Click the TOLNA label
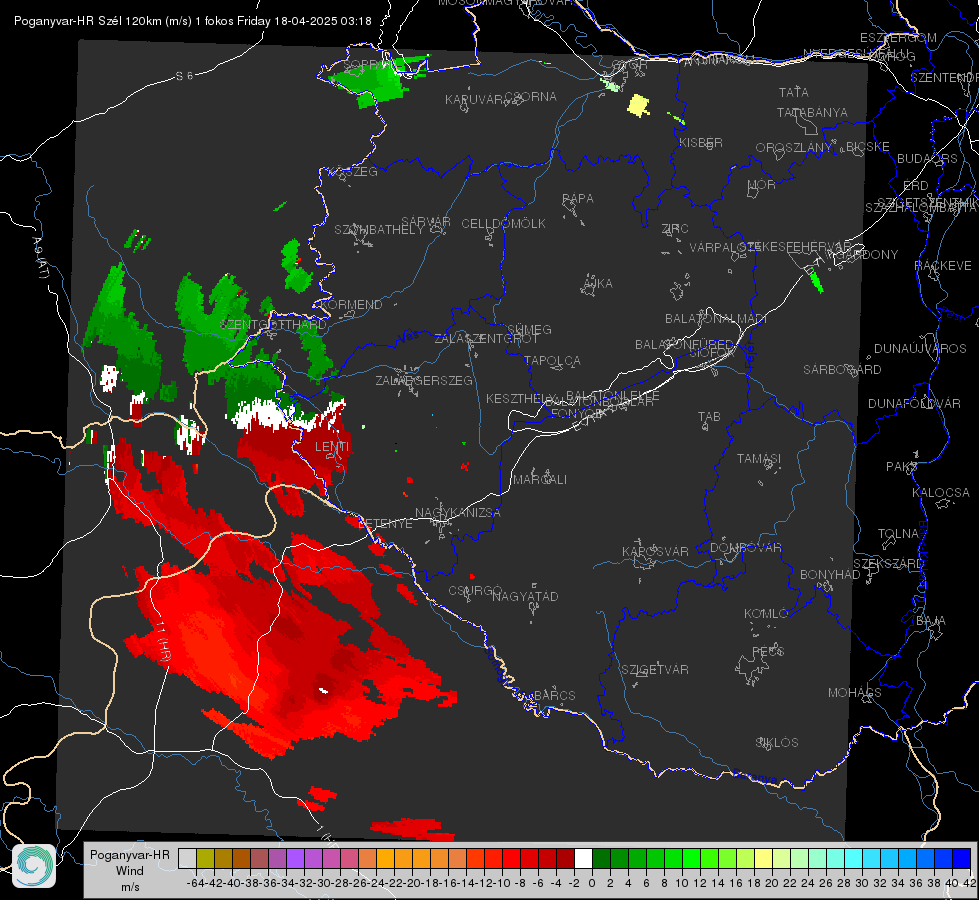 pyautogui.click(x=898, y=534)
